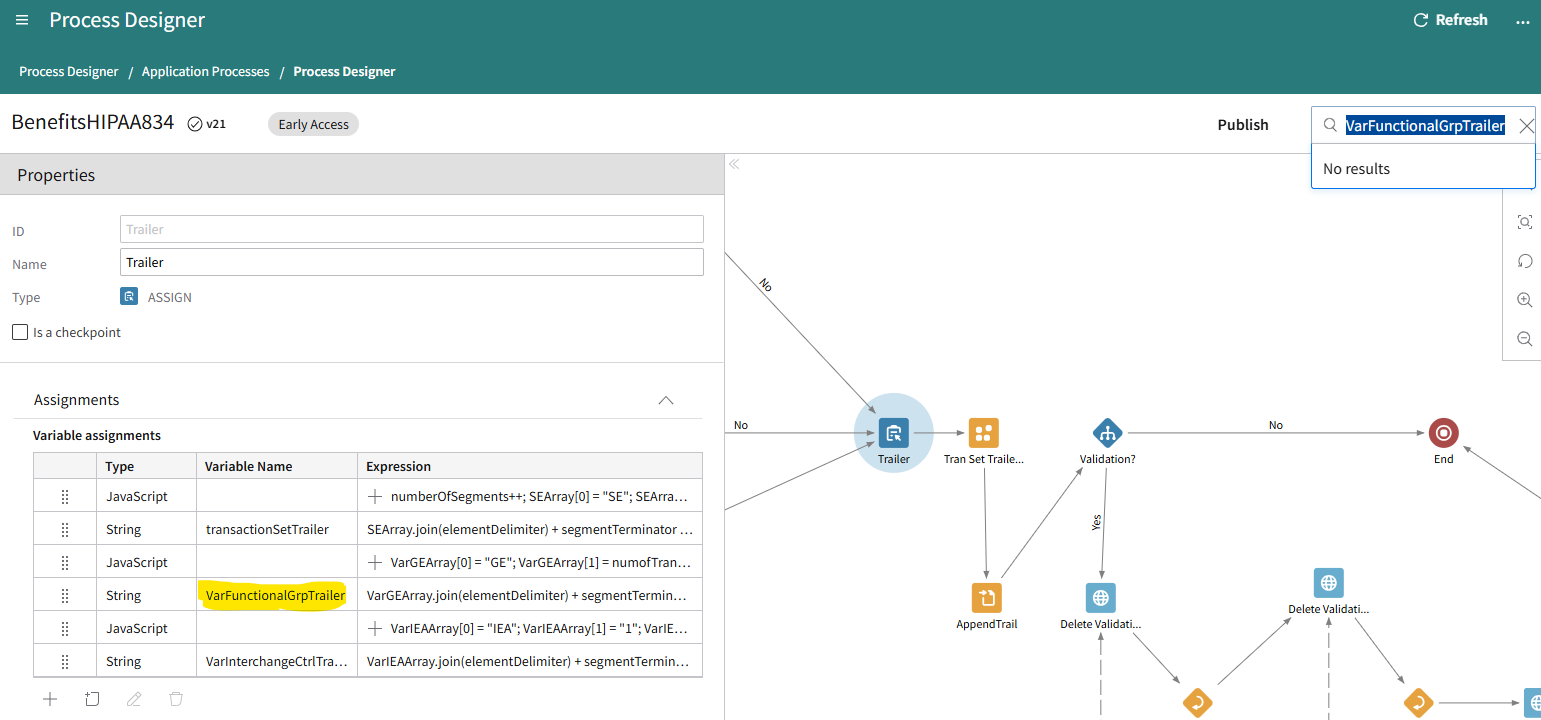Select the End node

[x=1444, y=433]
